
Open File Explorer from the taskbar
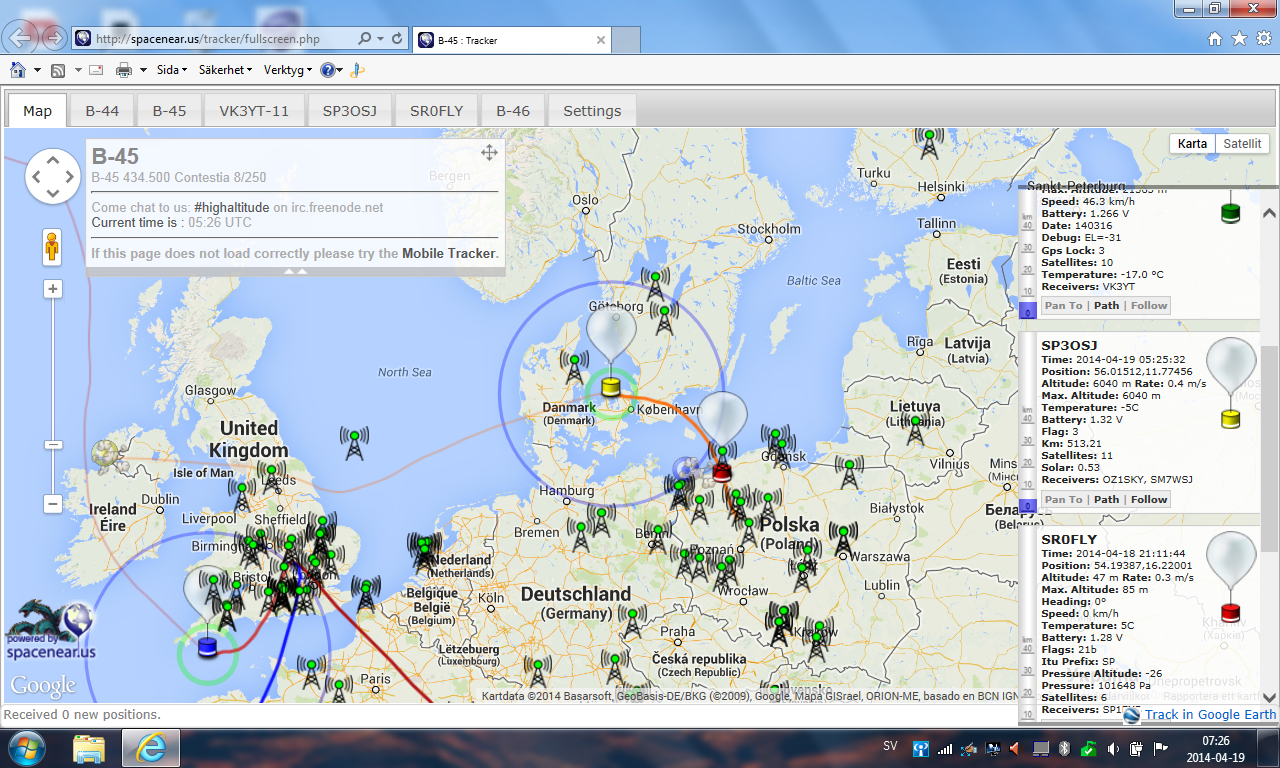pyautogui.click(x=89, y=748)
